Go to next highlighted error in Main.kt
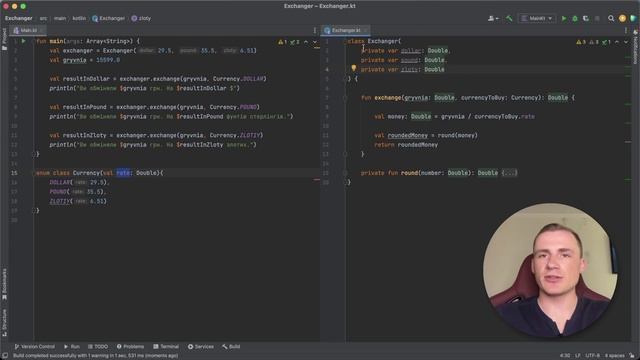This screenshot has height=360, width=640. coord(315,42)
